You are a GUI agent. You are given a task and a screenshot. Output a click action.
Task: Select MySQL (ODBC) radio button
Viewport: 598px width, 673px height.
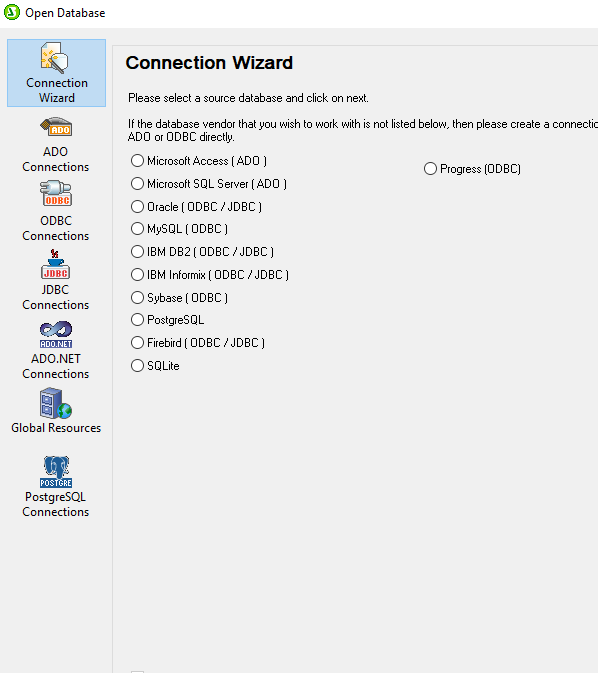tap(137, 229)
